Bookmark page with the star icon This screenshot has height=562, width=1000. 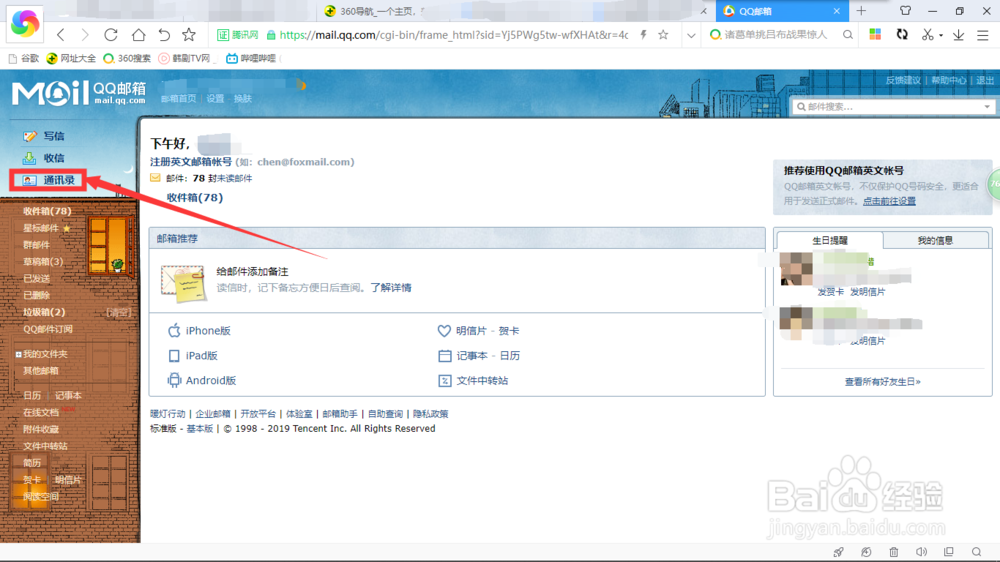click(189, 35)
